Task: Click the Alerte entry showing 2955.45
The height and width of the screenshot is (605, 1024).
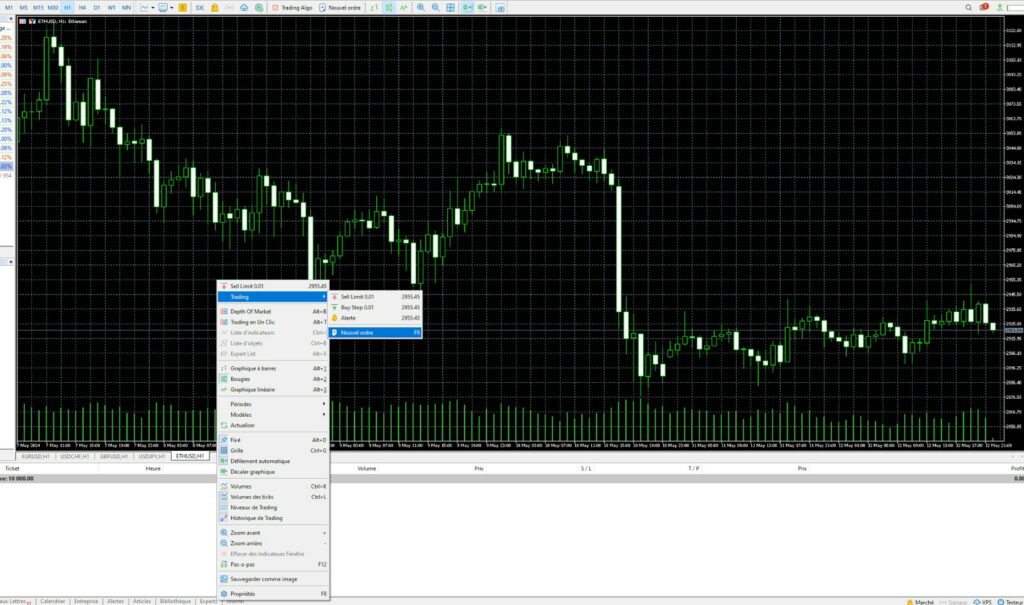Action: pyautogui.click(x=360, y=318)
